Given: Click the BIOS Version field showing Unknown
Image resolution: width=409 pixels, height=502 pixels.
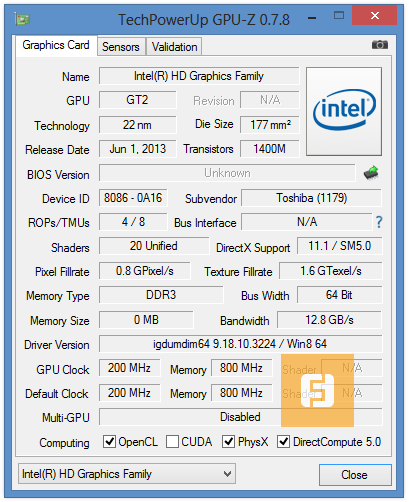Looking at the screenshot, I should (x=227, y=173).
